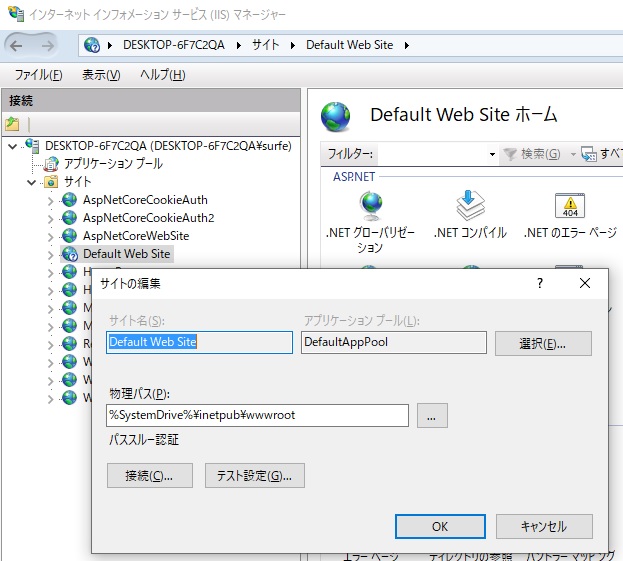Select AspNetCoreCookieAuth in sites tree
This screenshot has height=561, width=623.
[145, 200]
